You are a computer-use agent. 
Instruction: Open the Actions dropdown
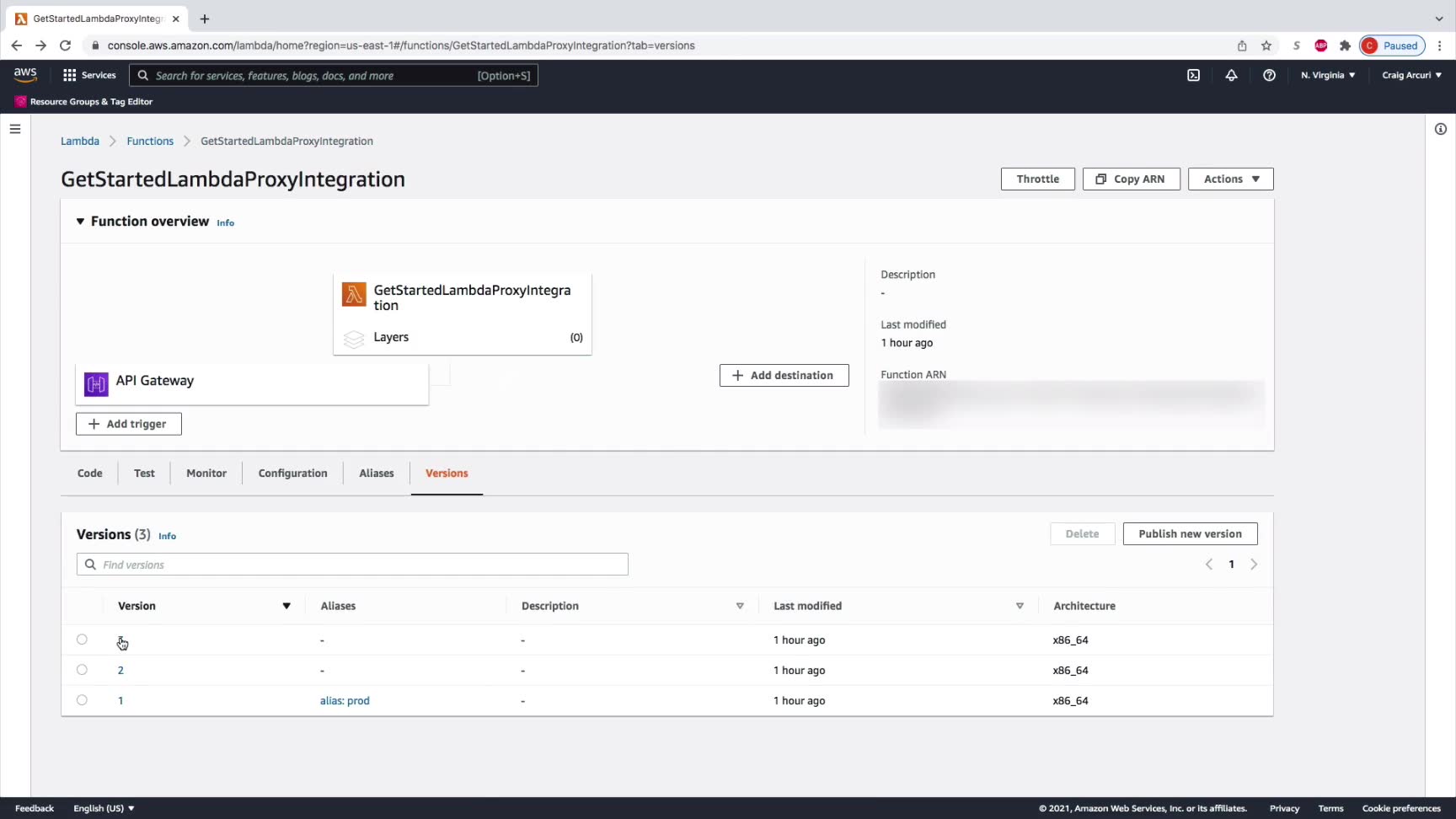click(1230, 179)
